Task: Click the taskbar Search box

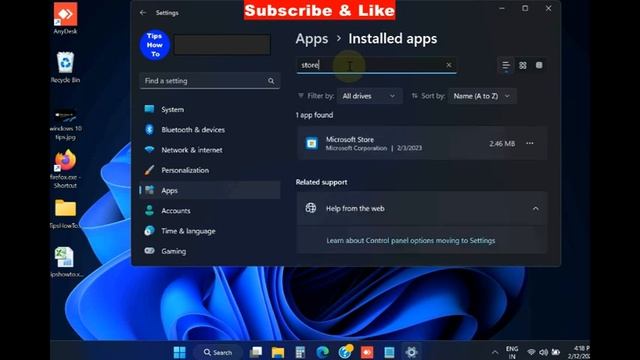Action: tap(218, 352)
